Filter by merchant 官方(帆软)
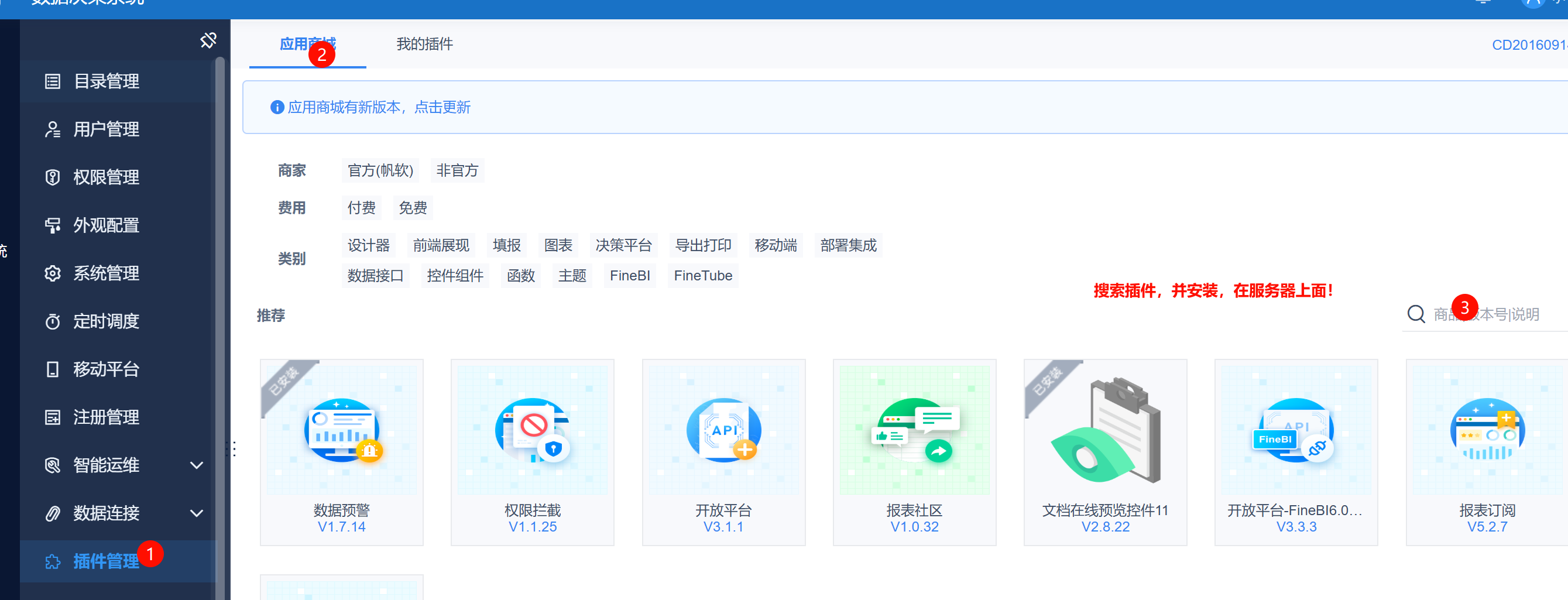 tap(380, 171)
